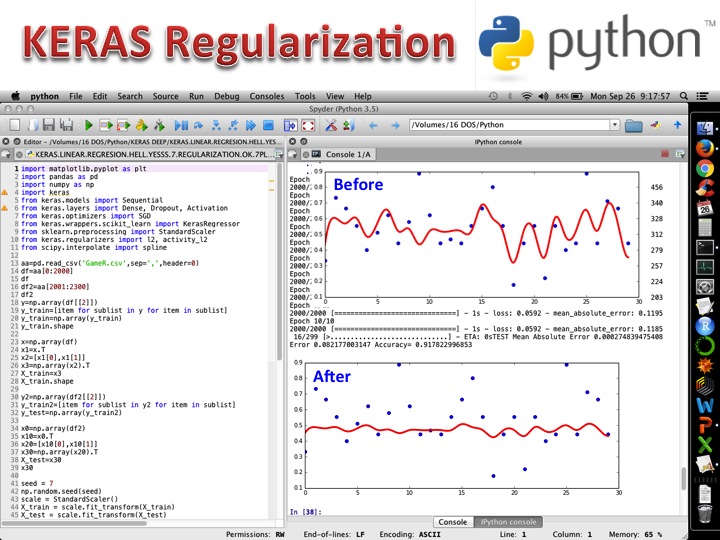
Task: Click the console vertical scrollbar
Action: [x=684, y=478]
